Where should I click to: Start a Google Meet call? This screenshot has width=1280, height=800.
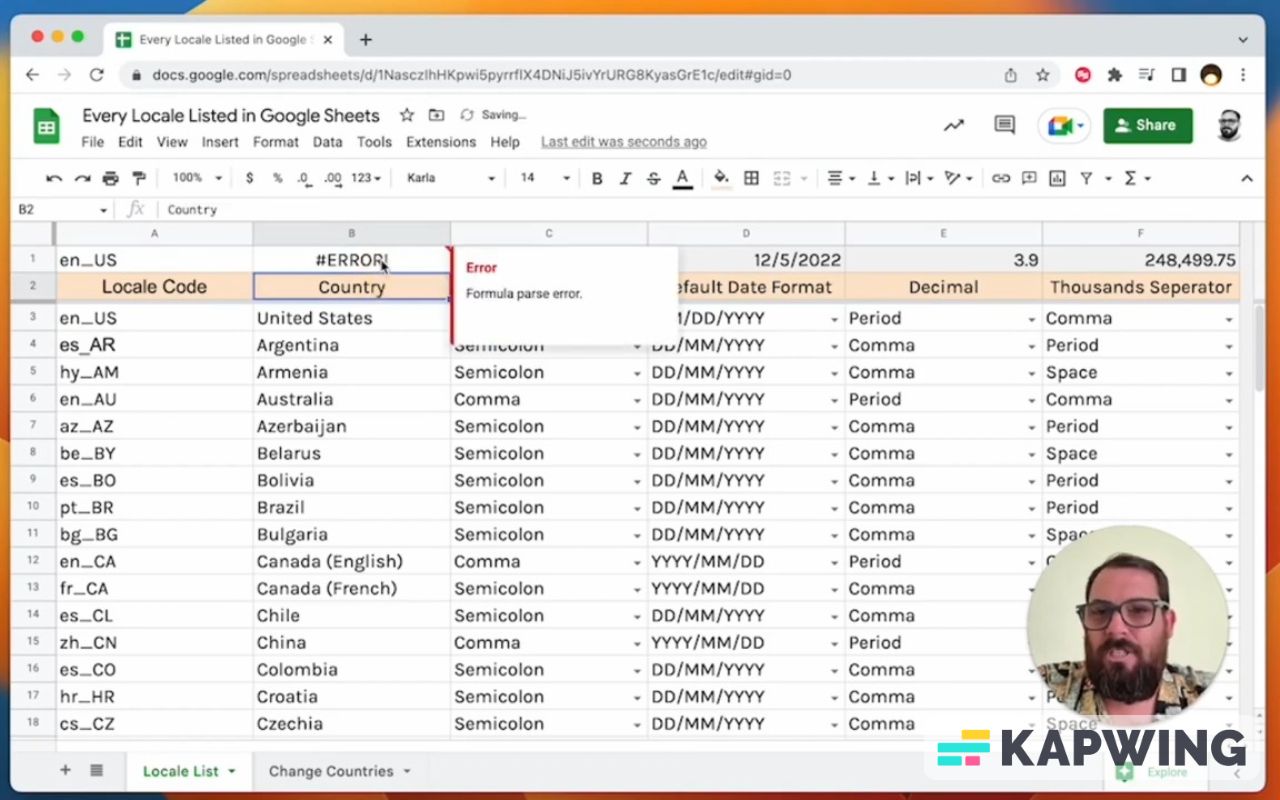point(1063,125)
